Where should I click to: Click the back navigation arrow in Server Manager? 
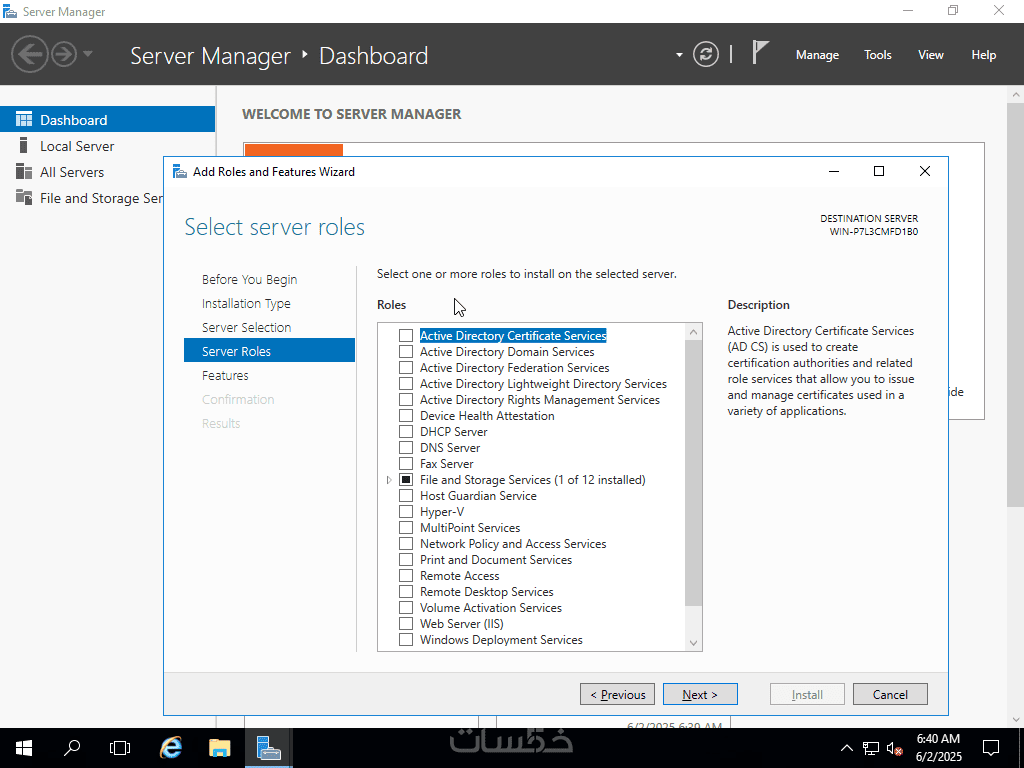point(30,54)
